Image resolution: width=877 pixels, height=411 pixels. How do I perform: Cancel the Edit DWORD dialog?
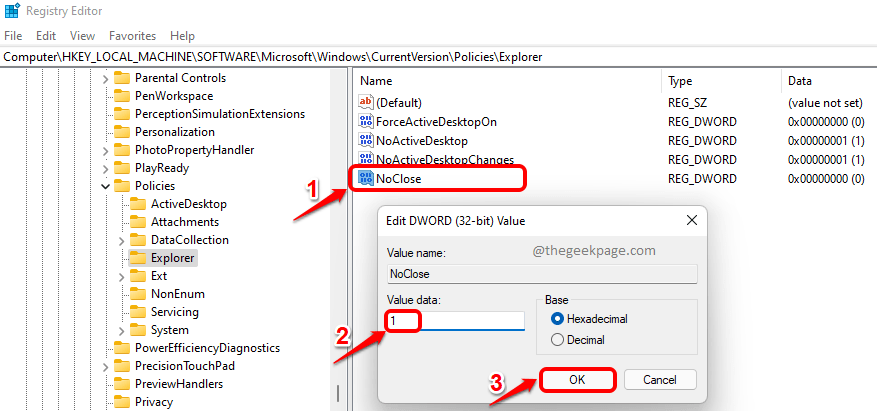[x=659, y=380]
